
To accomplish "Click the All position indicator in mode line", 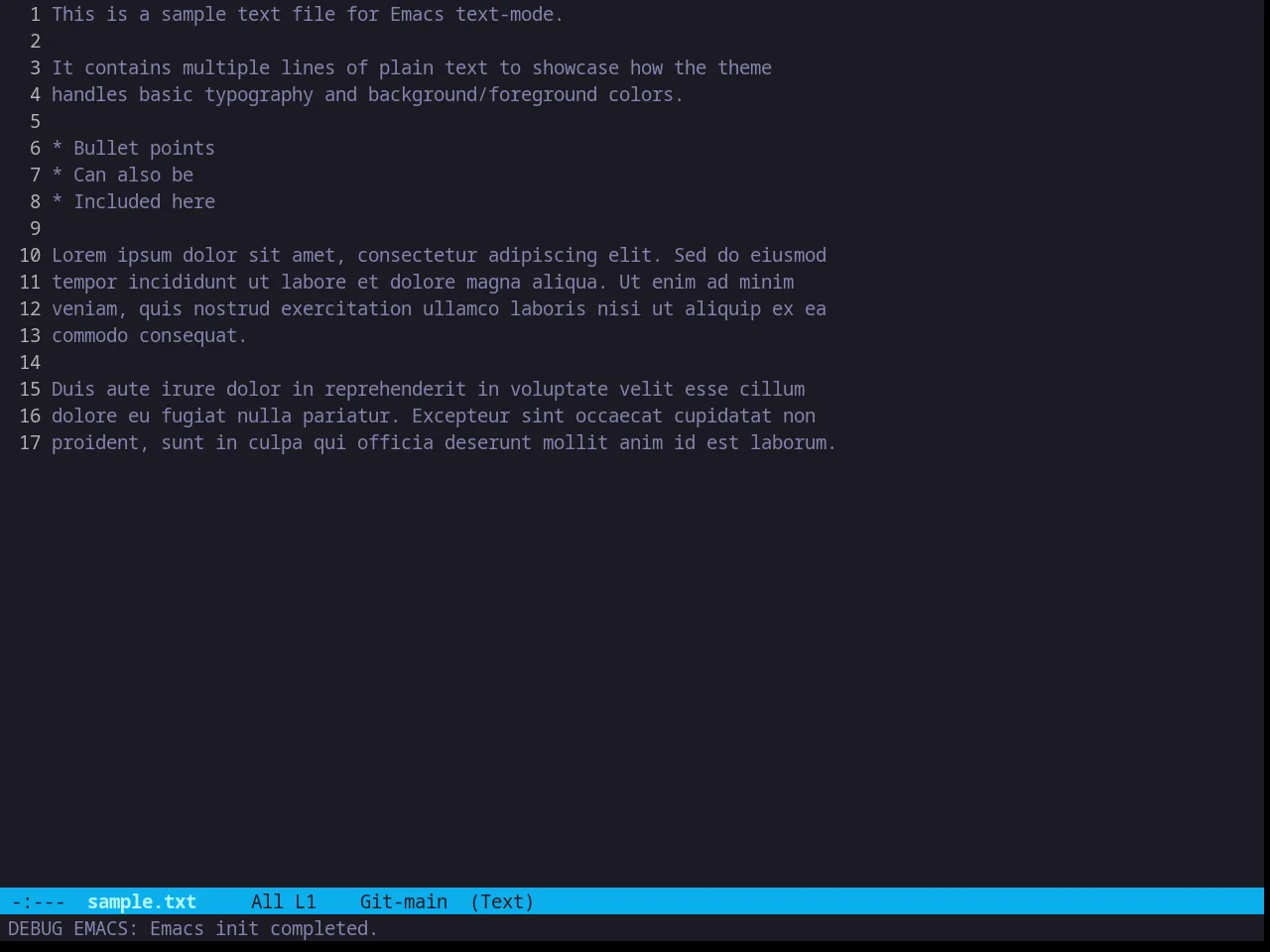I will (x=267, y=901).
